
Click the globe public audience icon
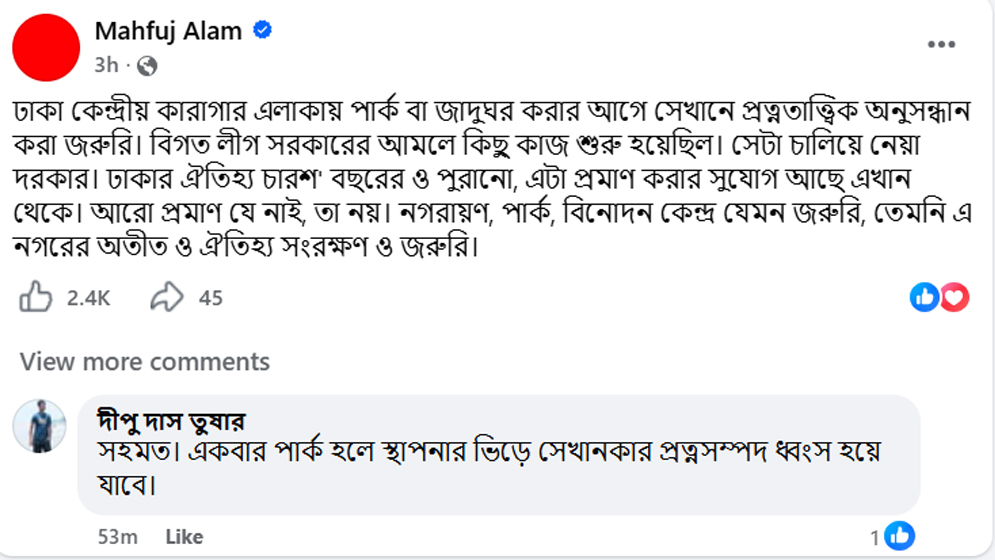coord(147,66)
